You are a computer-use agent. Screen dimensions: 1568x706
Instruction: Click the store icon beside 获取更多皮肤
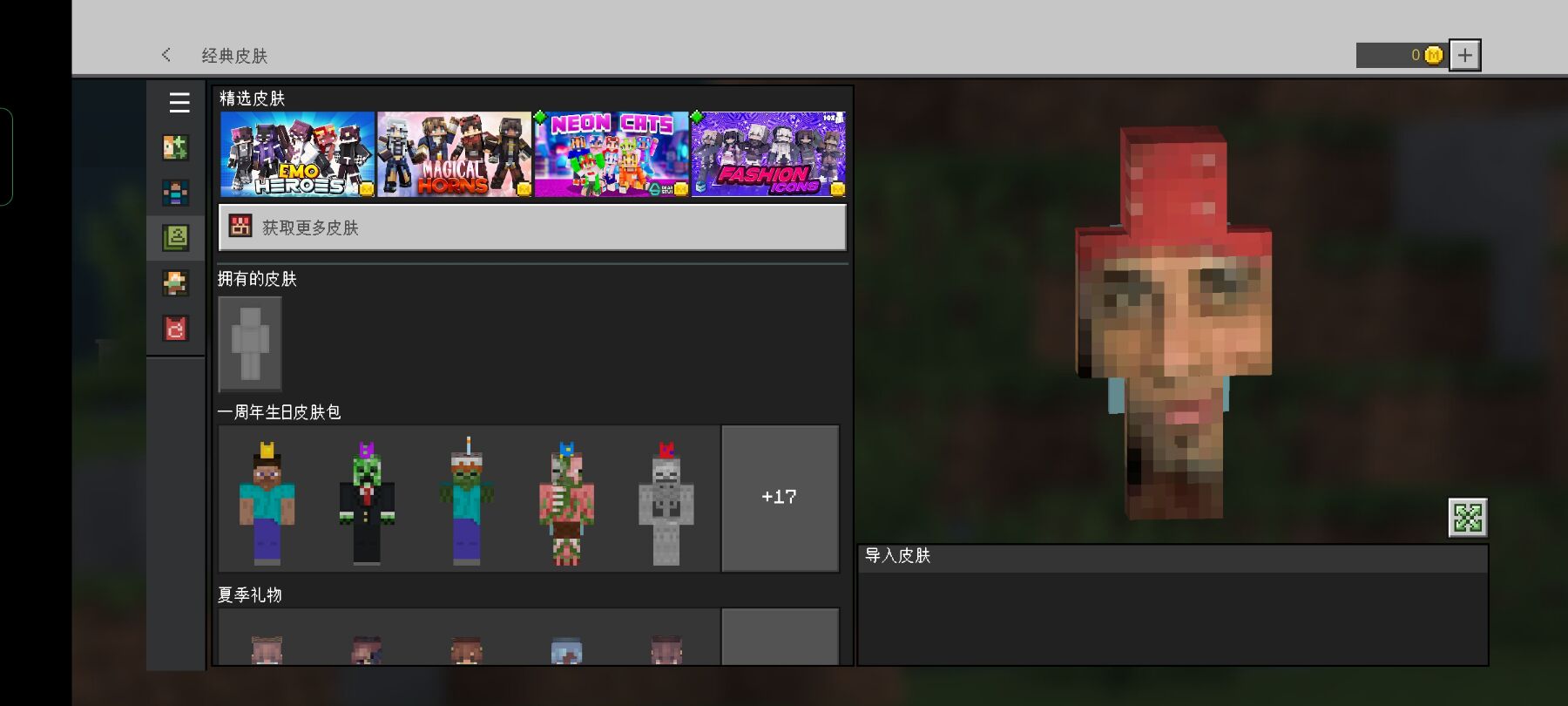click(240, 227)
